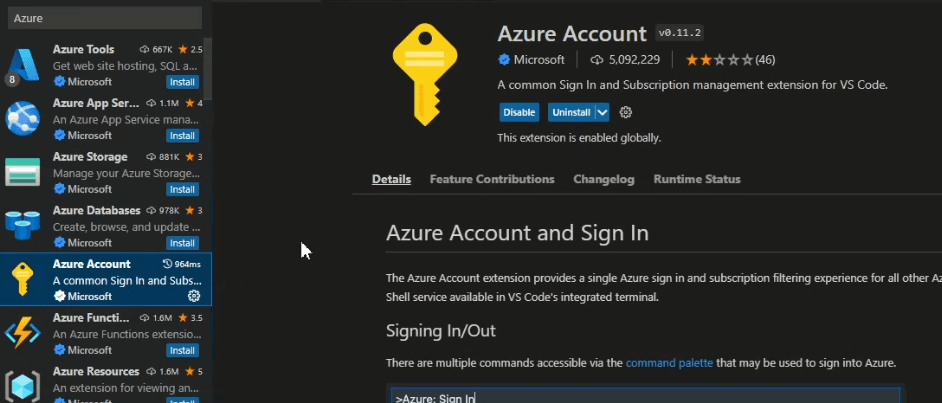942x403 pixels.
Task: Click 'This extension is enabled globally' text
Action: click(x=579, y=138)
